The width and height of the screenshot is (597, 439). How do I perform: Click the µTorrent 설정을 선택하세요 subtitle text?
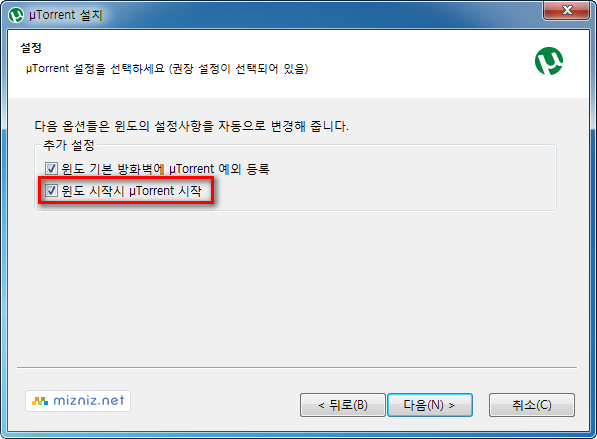[167, 69]
